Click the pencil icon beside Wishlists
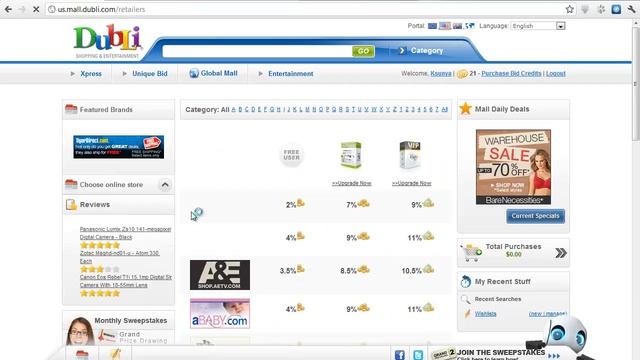The height and width of the screenshot is (360, 640). (x=467, y=313)
